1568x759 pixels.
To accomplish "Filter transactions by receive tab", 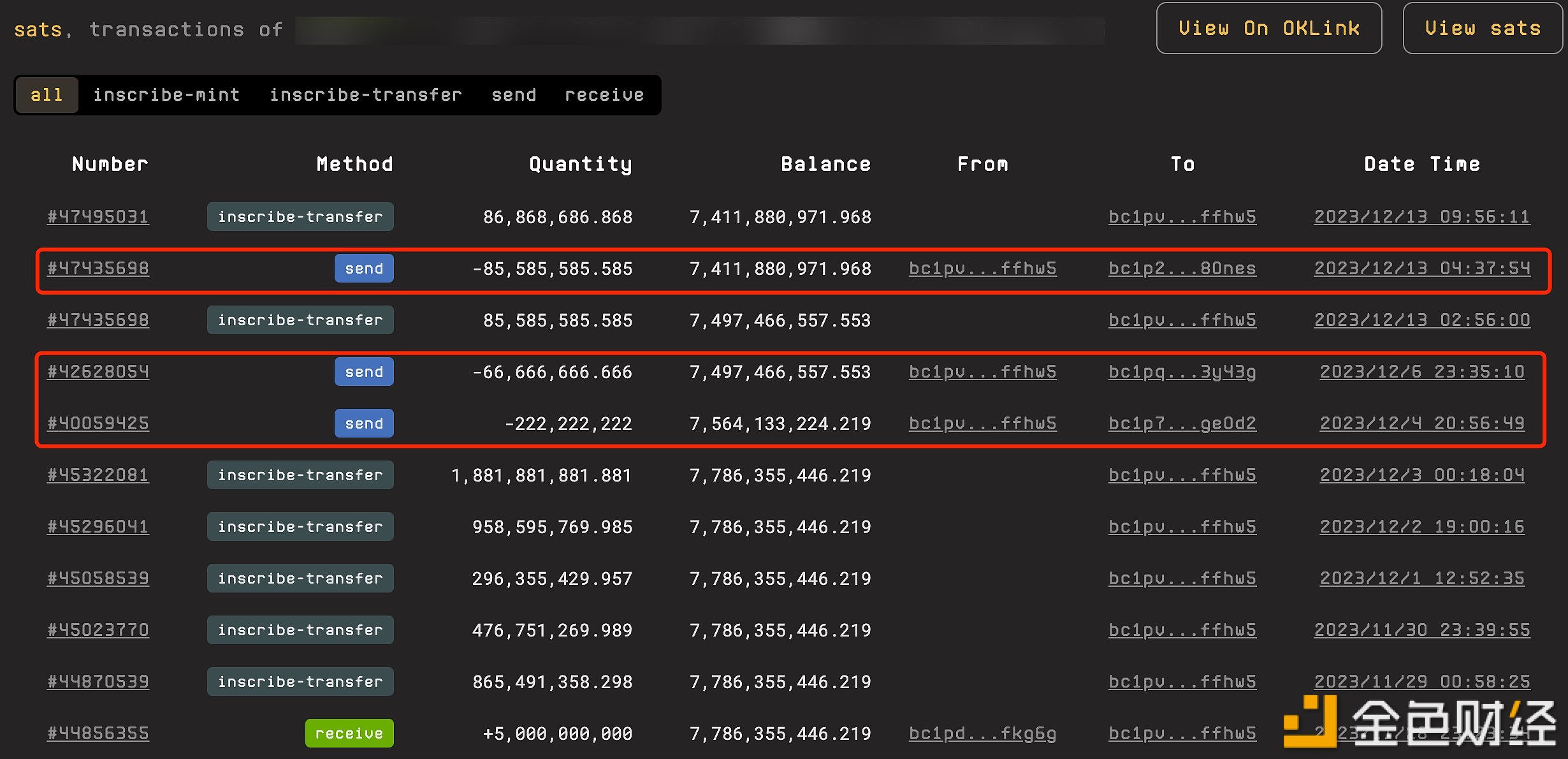I will [604, 95].
